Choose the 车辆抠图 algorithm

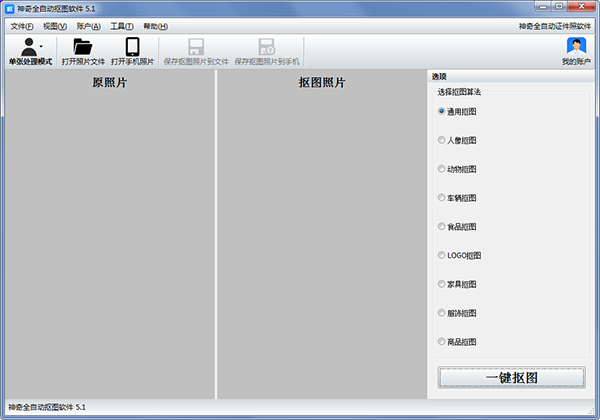442,198
